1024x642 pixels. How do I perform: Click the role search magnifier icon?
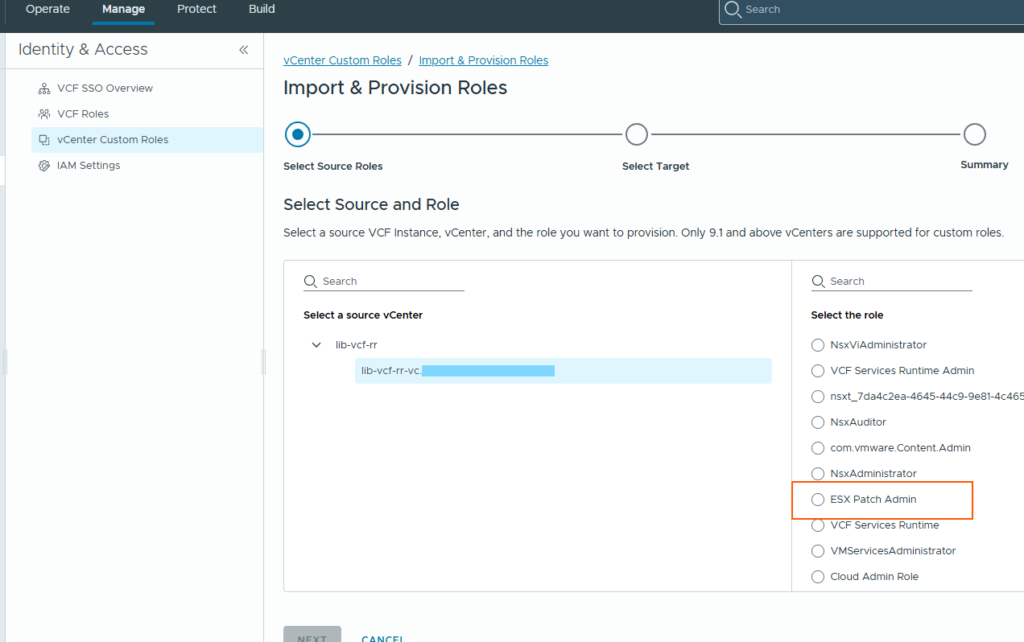(x=818, y=281)
